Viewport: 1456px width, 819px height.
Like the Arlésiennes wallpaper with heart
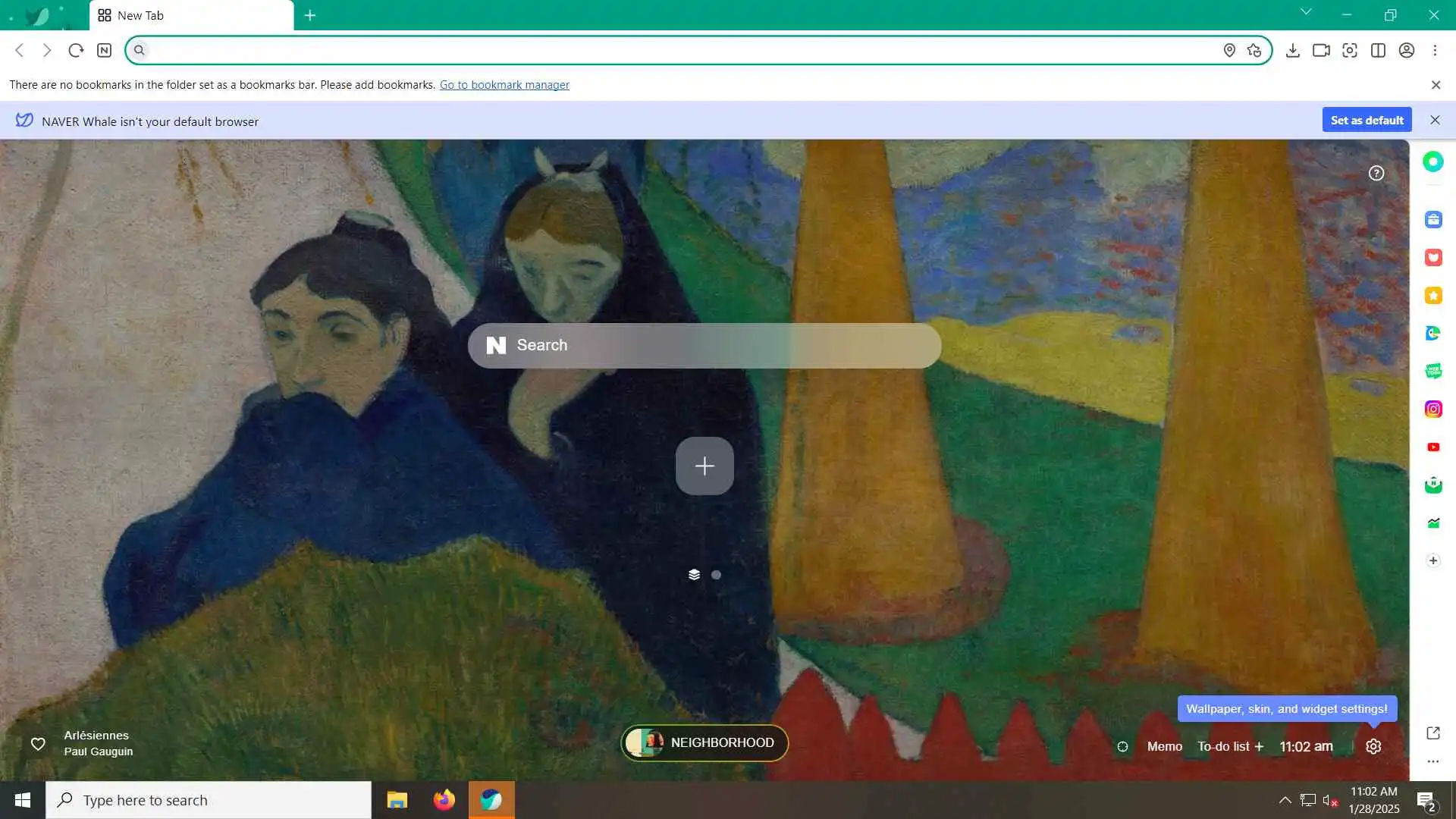click(x=38, y=744)
